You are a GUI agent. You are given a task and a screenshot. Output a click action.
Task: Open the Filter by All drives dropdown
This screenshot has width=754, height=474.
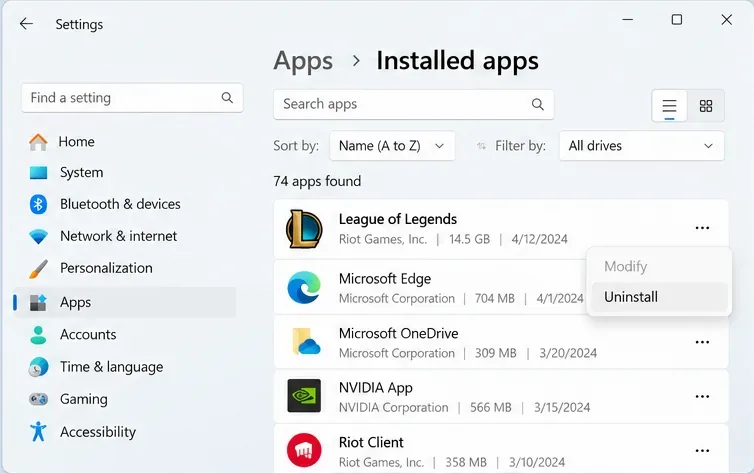coord(641,146)
